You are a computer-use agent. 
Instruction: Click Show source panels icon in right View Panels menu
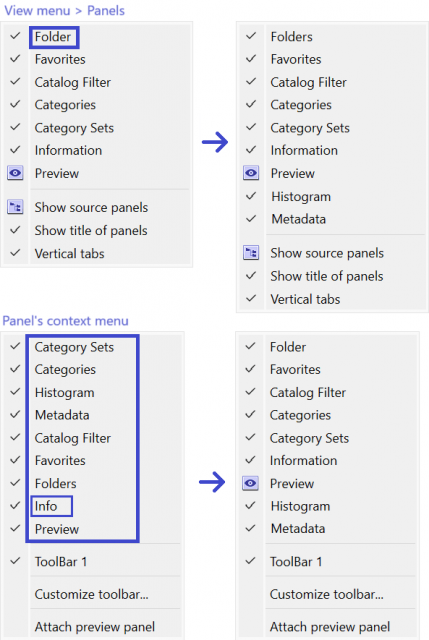pos(251,253)
